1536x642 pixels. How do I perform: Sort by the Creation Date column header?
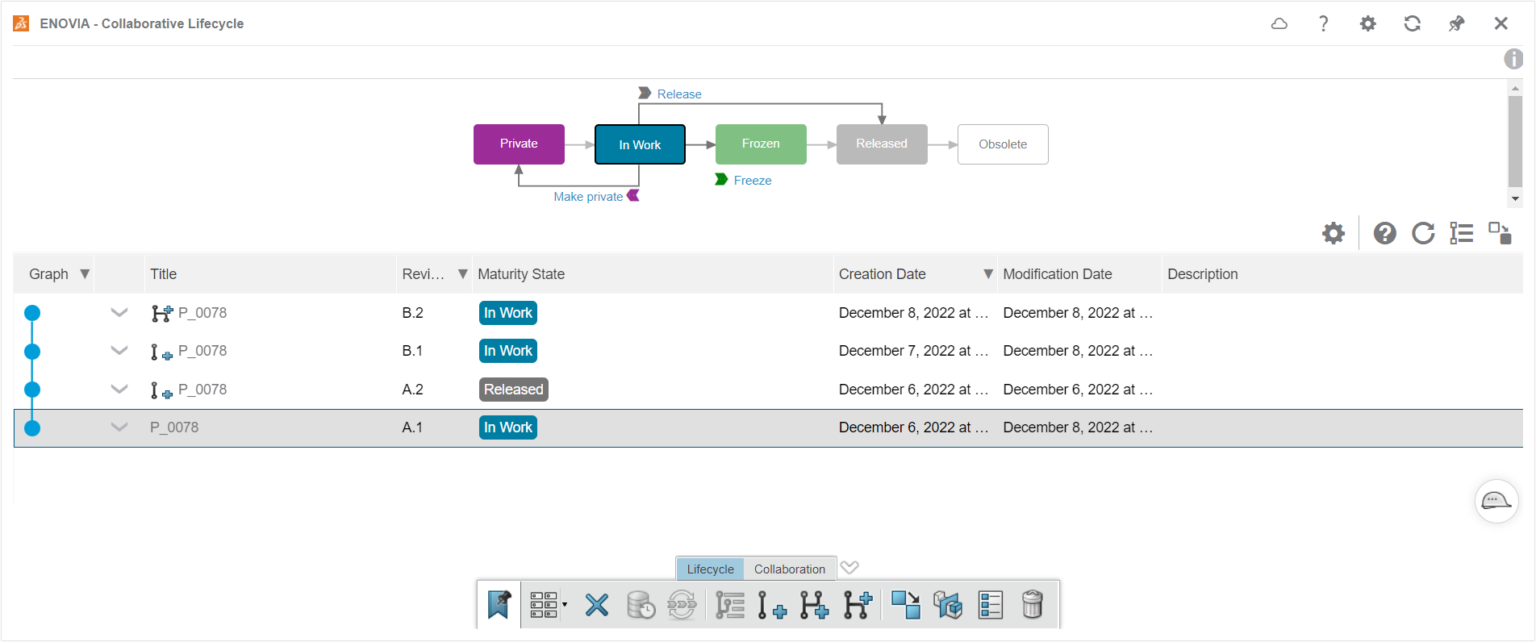tap(882, 274)
